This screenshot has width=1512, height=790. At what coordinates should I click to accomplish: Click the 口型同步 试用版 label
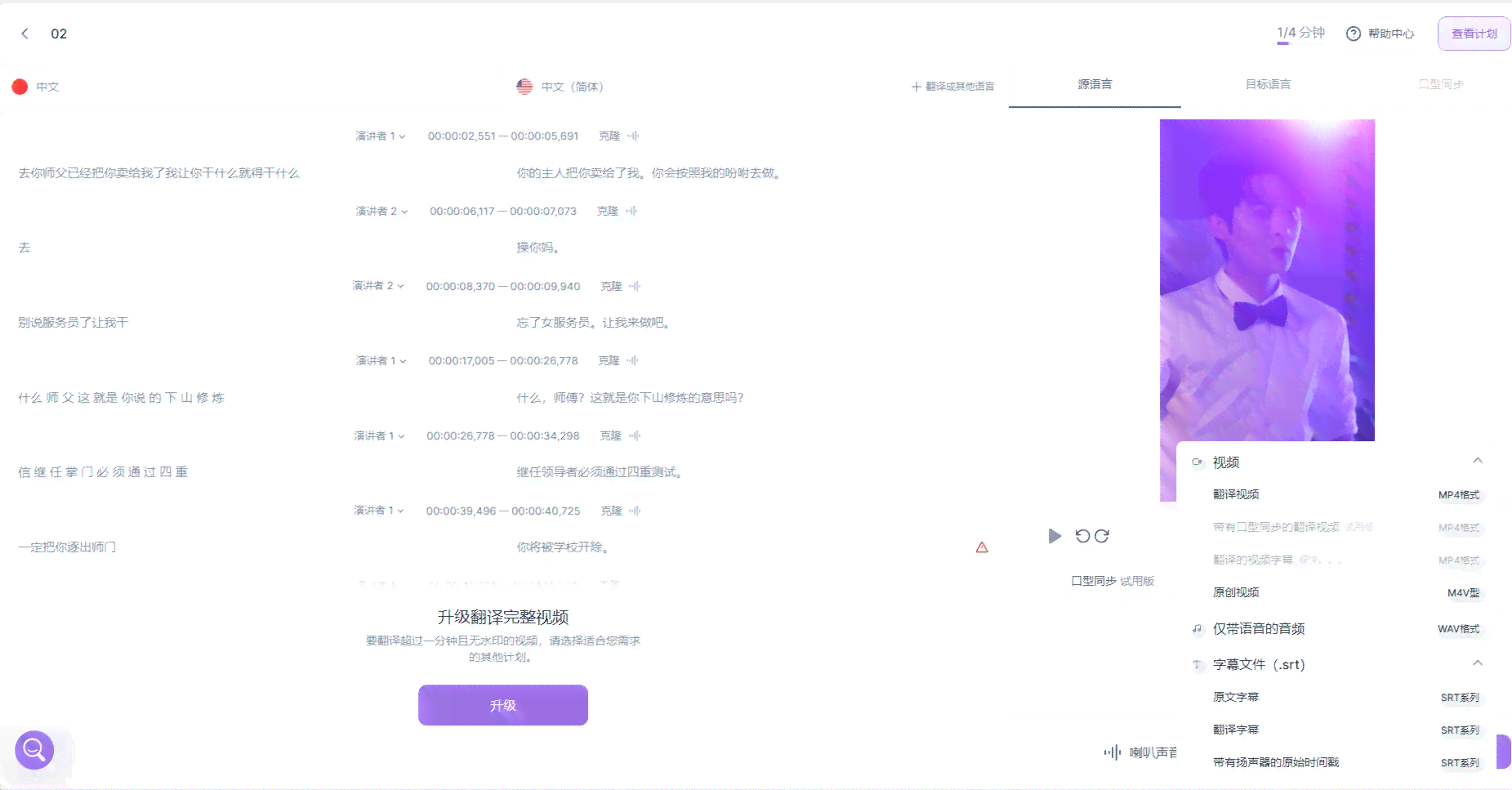[1113, 581]
